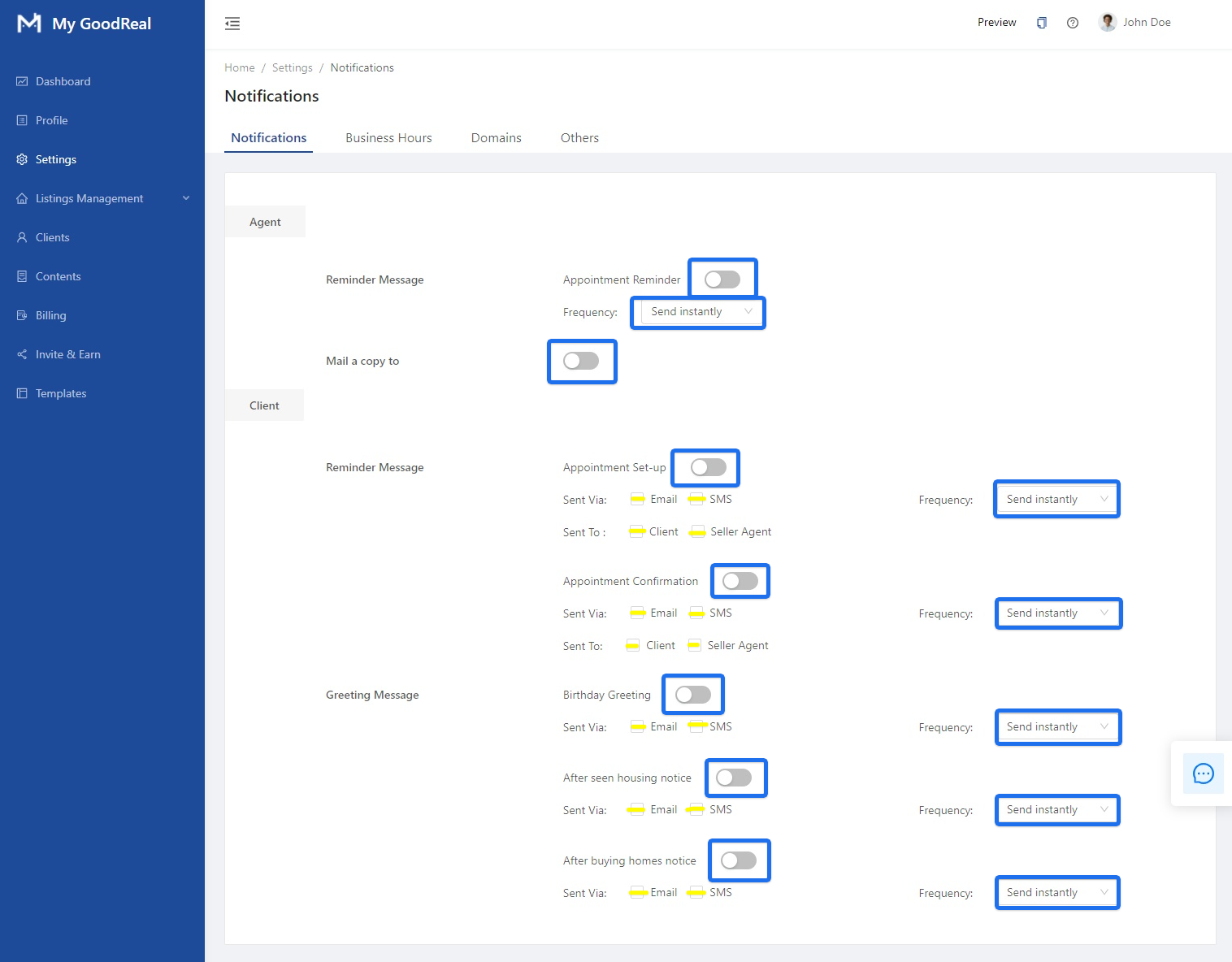Collapse the sidebar with the menu fold icon
Viewport: 1232px width, 962px height.
pyautogui.click(x=232, y=24)
